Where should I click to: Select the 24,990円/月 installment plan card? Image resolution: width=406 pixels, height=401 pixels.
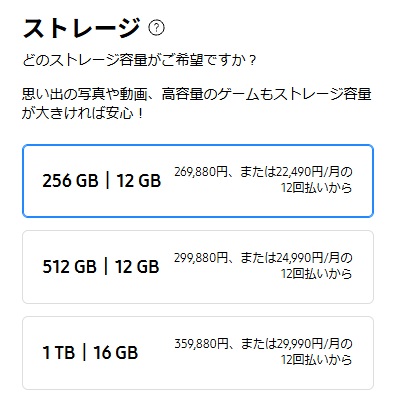(x=198, y=267)
